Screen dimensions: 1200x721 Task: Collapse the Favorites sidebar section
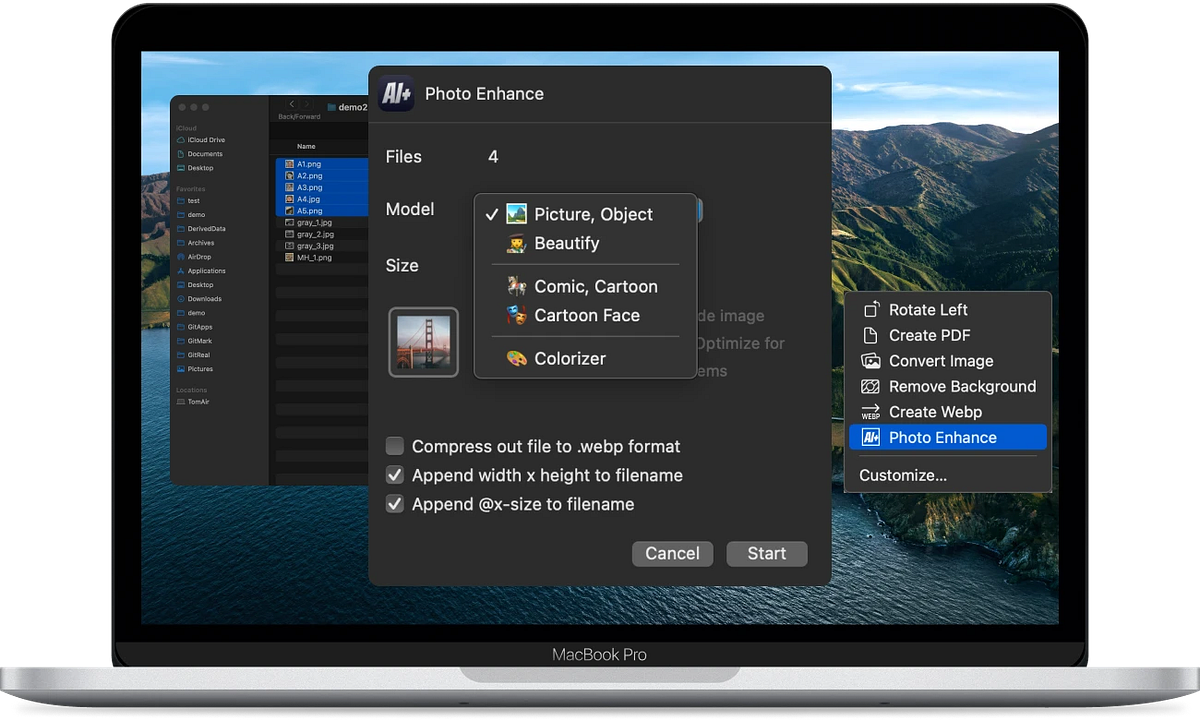coord(190,188)
